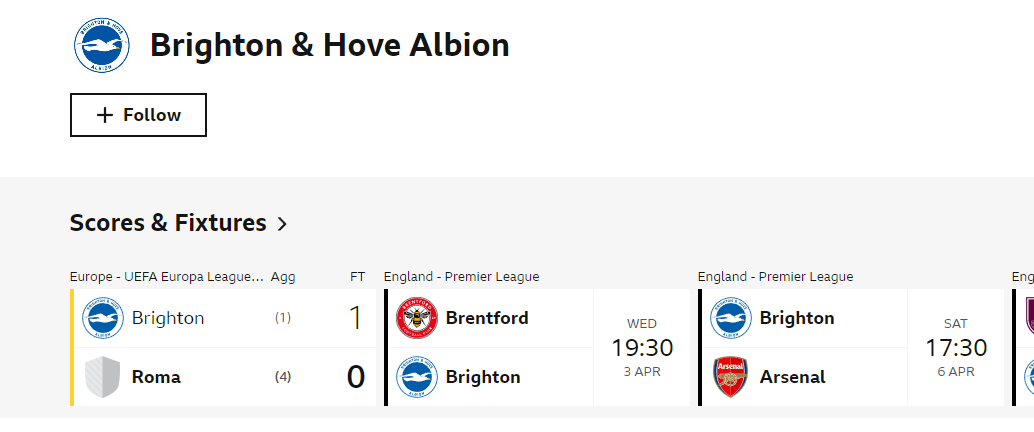This screenshot has width=1034, height=432.
Task: Open the Brentford team name link
Action: 487,318
